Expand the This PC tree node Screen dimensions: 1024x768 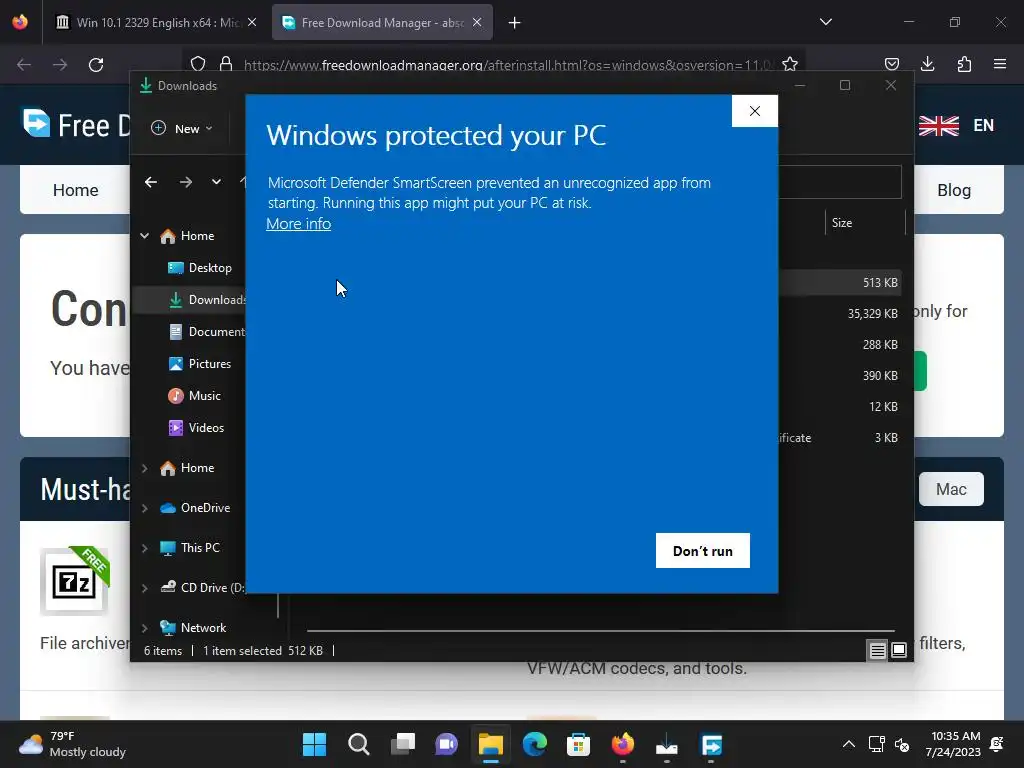coord(144,548)
